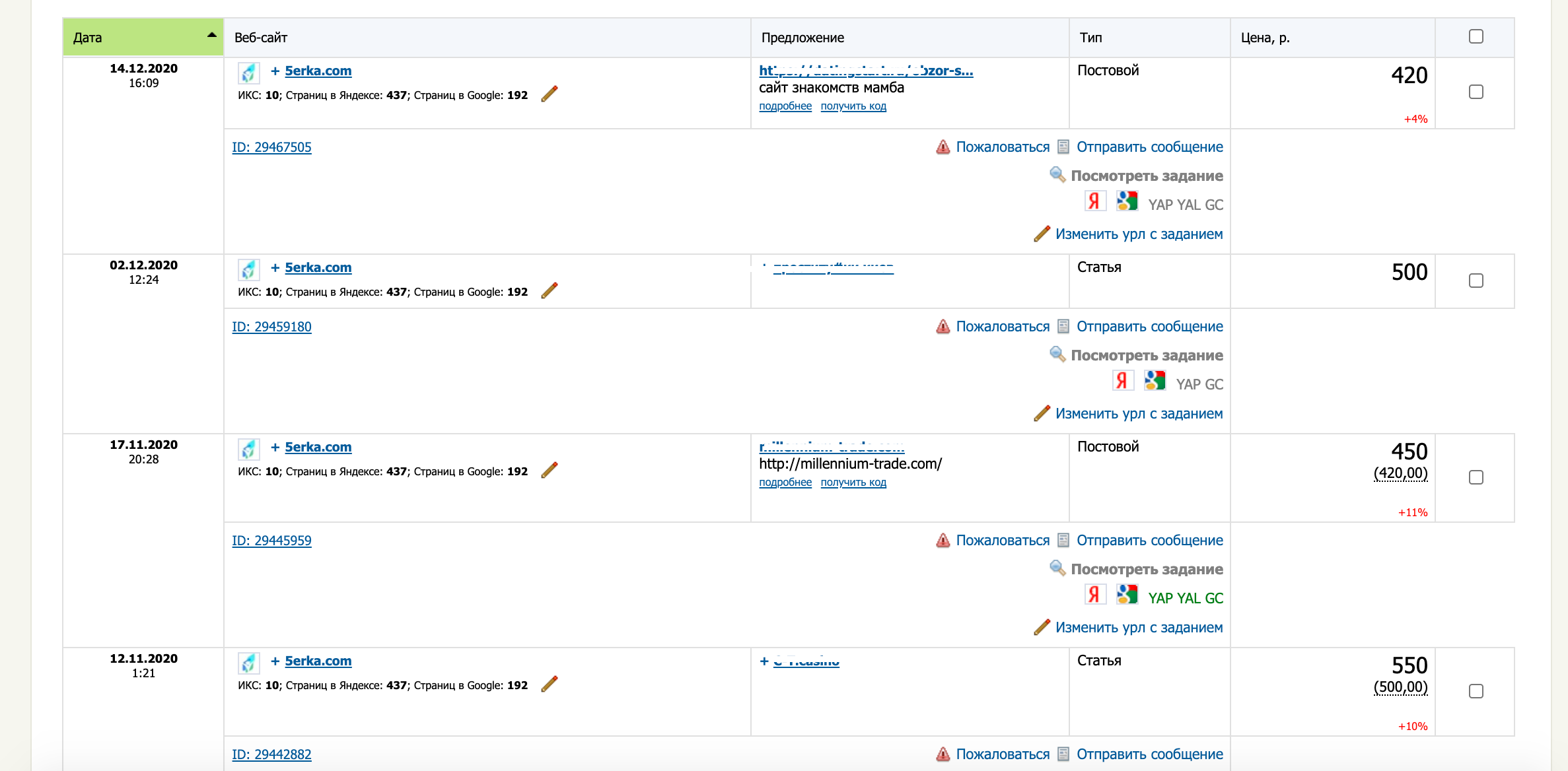
Task: Click warning icon beside Пожаловаться for ID 29445959
Action: pyautogui.click(x=943, y=541)
